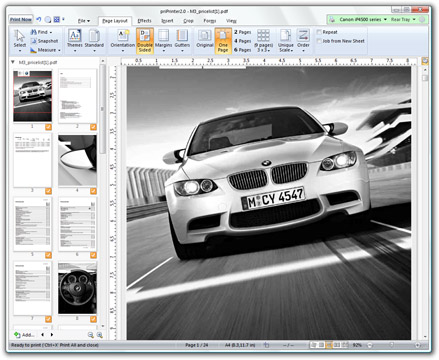Viewport: 439px width, 360px height.
Task: Open the File menu
Action: (84, 21)
